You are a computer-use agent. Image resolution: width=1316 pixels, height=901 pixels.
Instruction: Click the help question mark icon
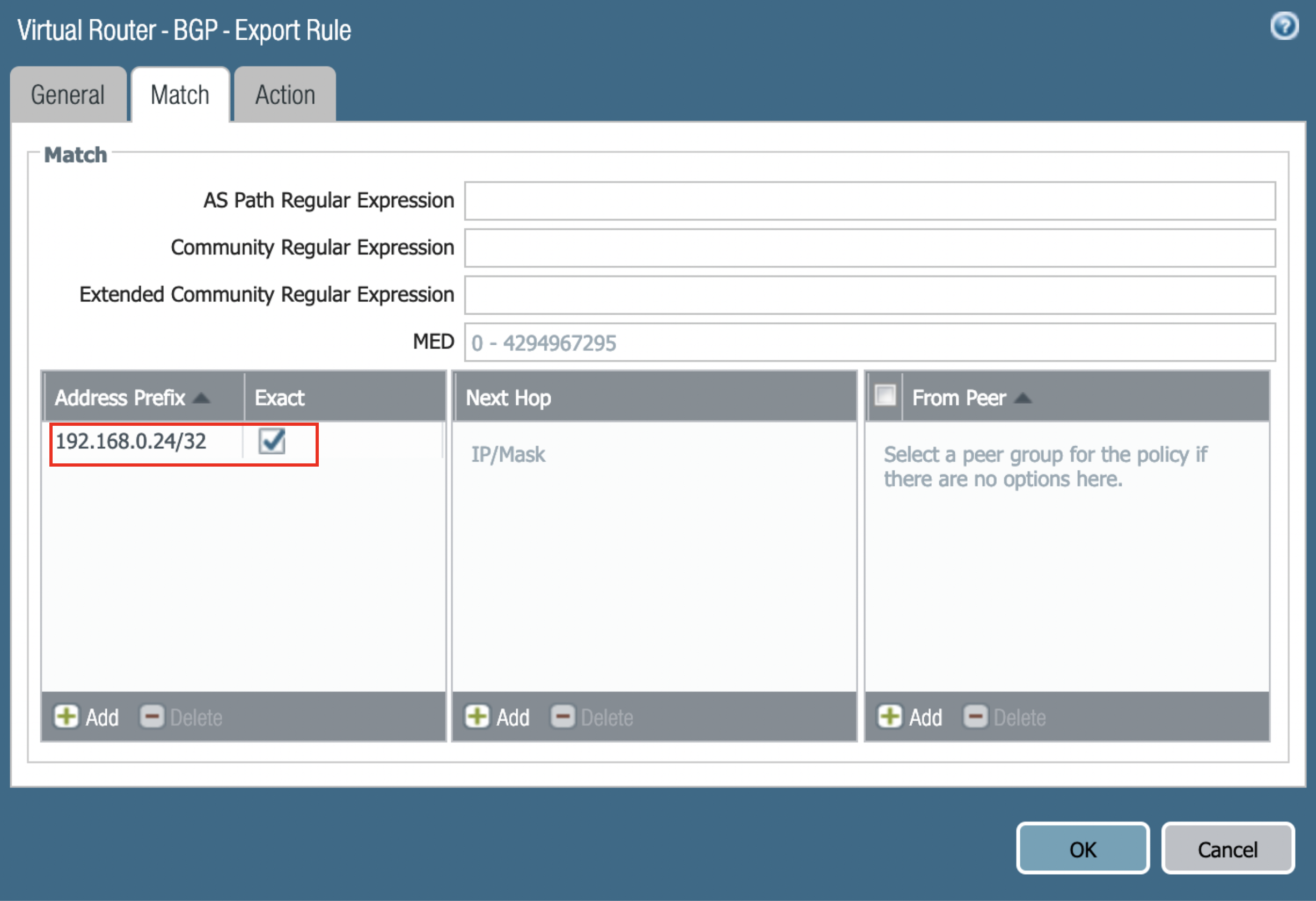coord(1284,27)
